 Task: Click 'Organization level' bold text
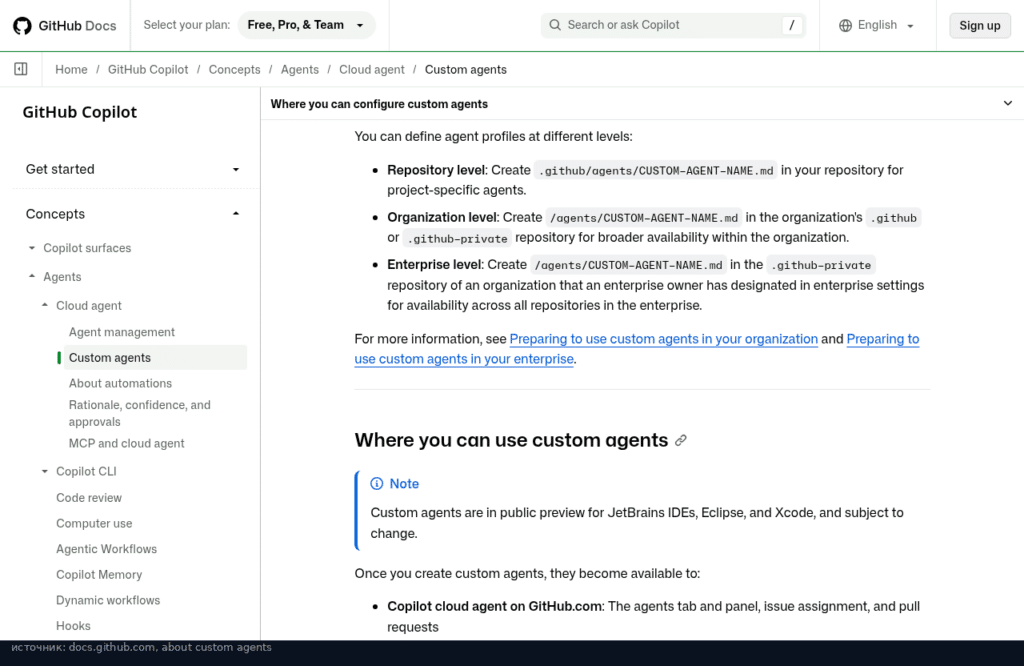coord(441,217)
